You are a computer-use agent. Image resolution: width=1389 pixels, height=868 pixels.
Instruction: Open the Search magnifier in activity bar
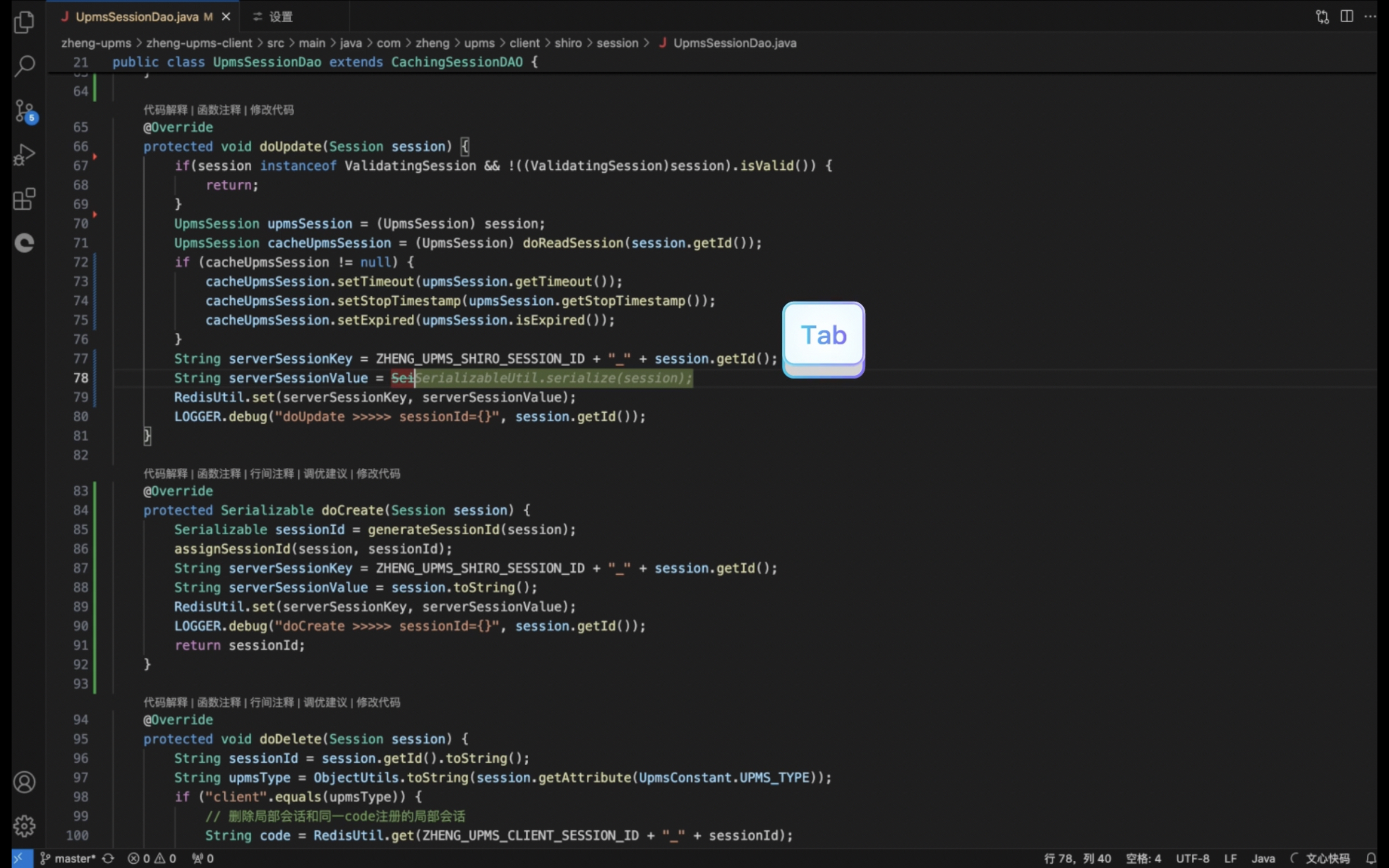[24, 66]
